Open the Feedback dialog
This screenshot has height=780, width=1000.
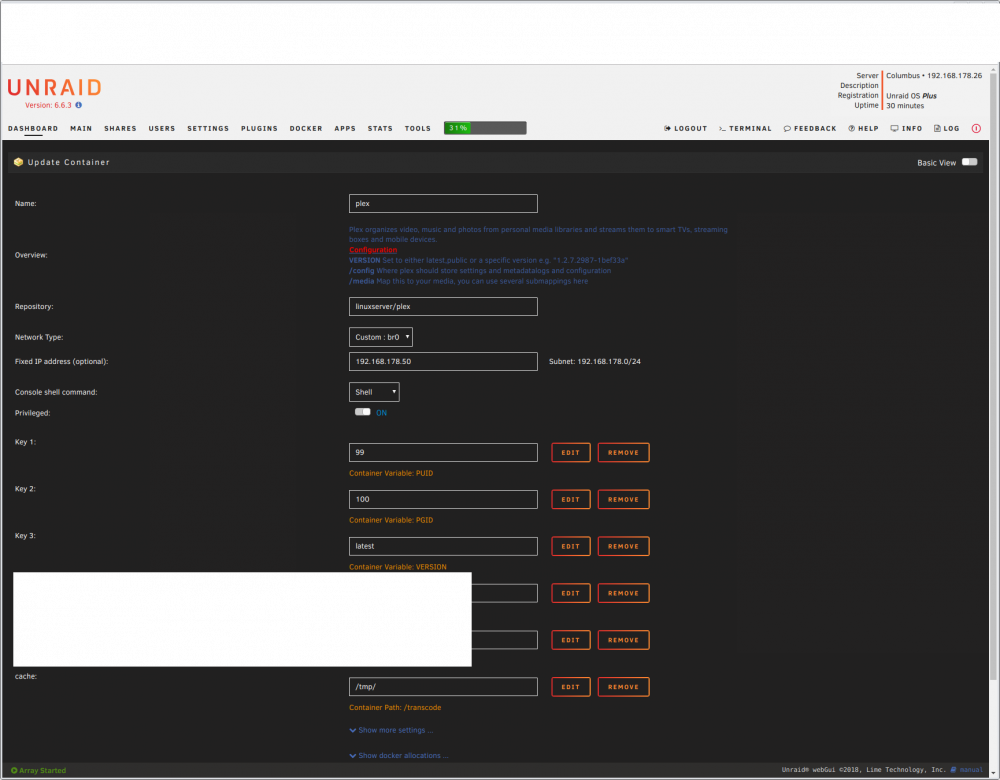click(810, 128)
